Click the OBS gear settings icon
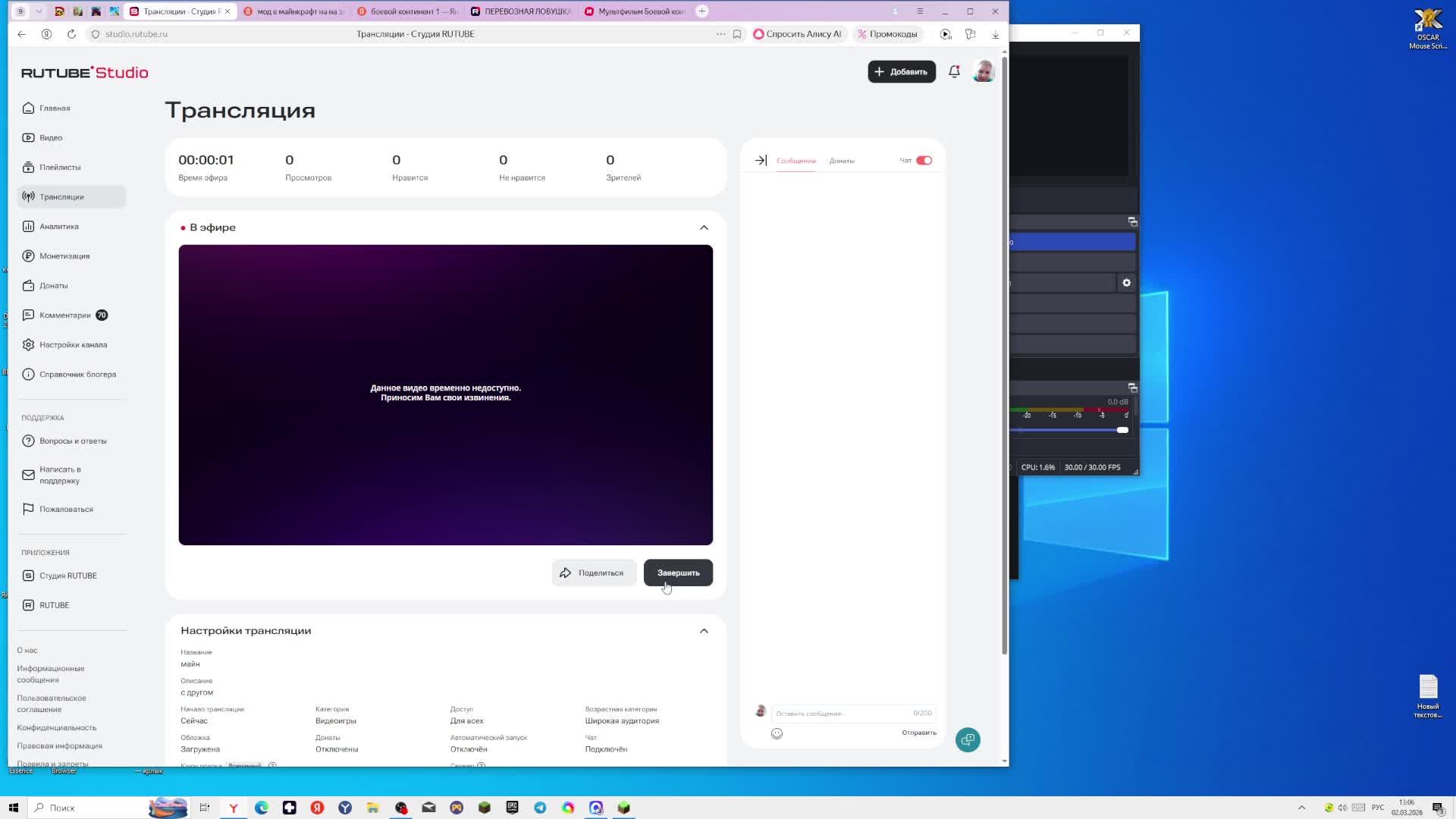1456x819 pixels. (1127, 283)
